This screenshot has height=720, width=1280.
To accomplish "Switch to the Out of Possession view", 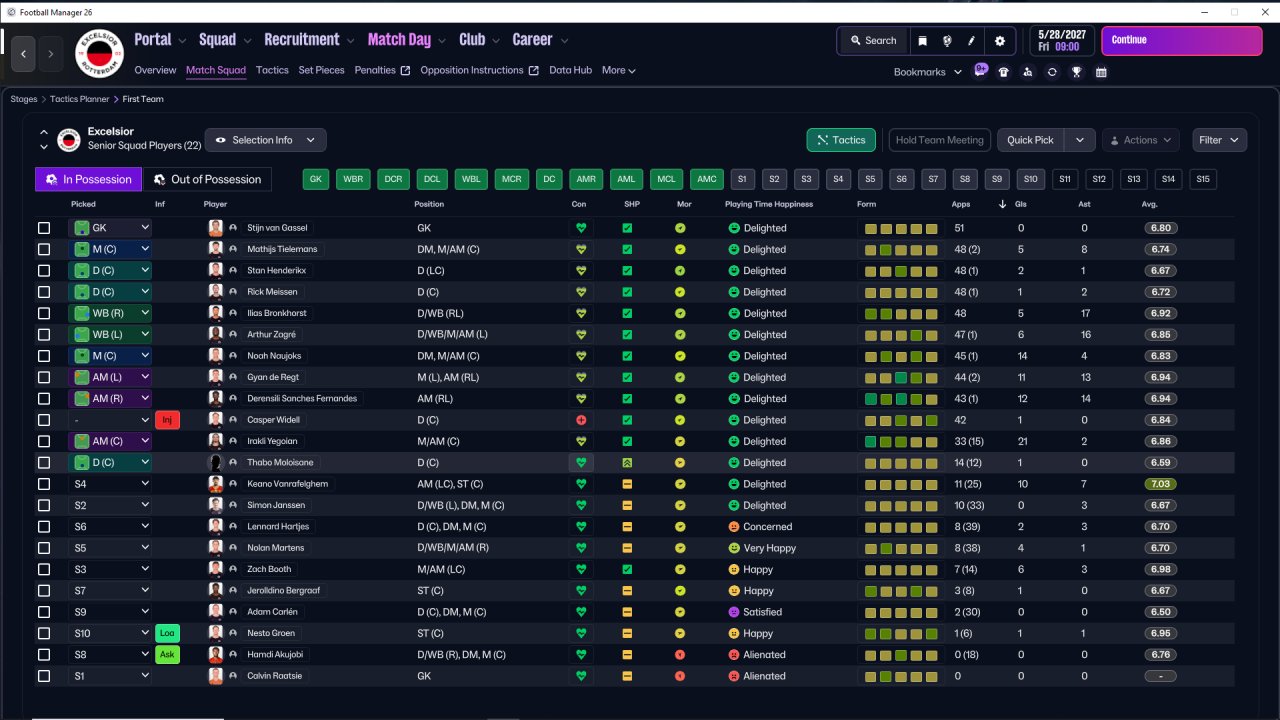I will point(207,179).
